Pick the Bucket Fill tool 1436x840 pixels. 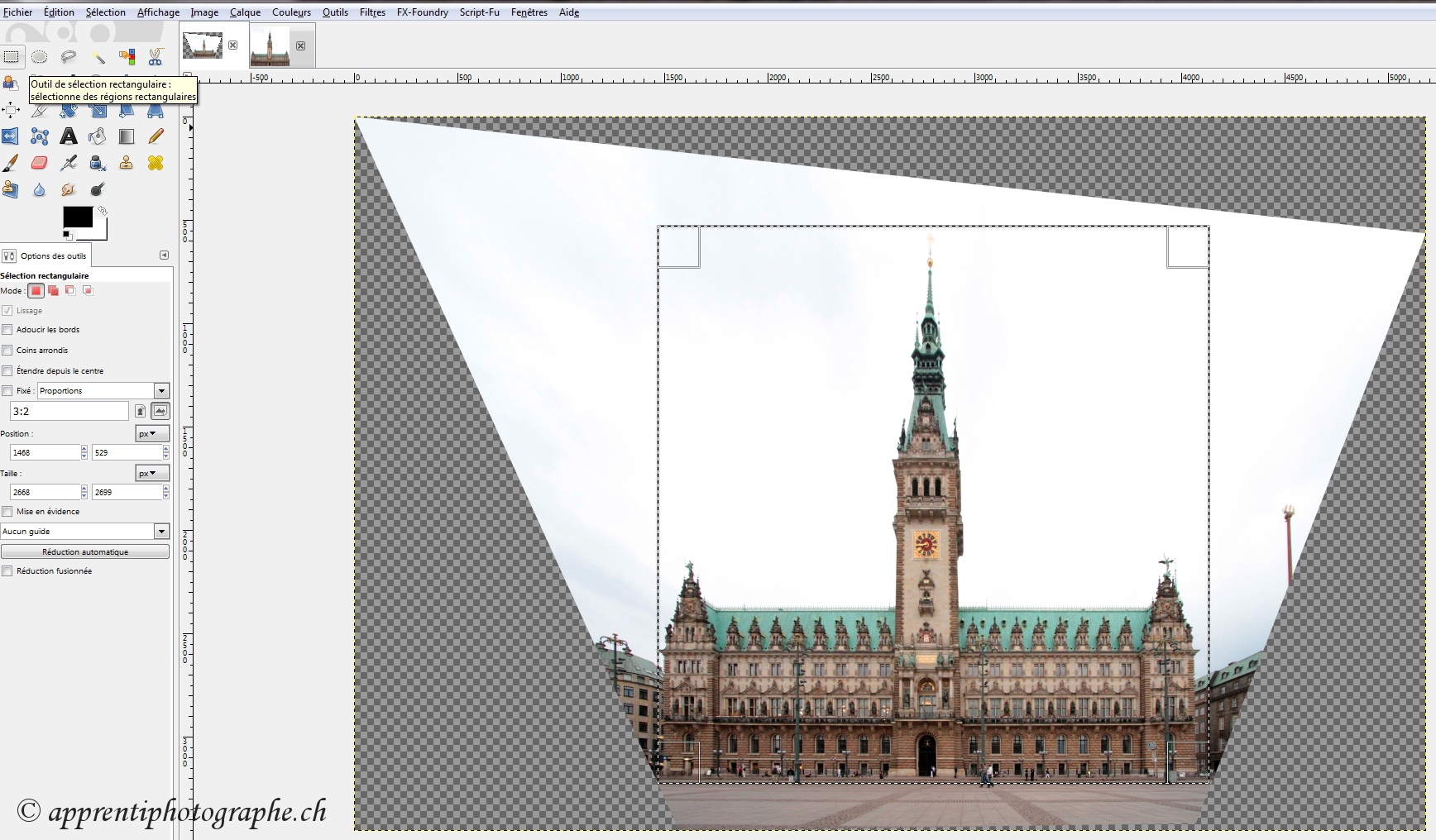tap(98, 136)
